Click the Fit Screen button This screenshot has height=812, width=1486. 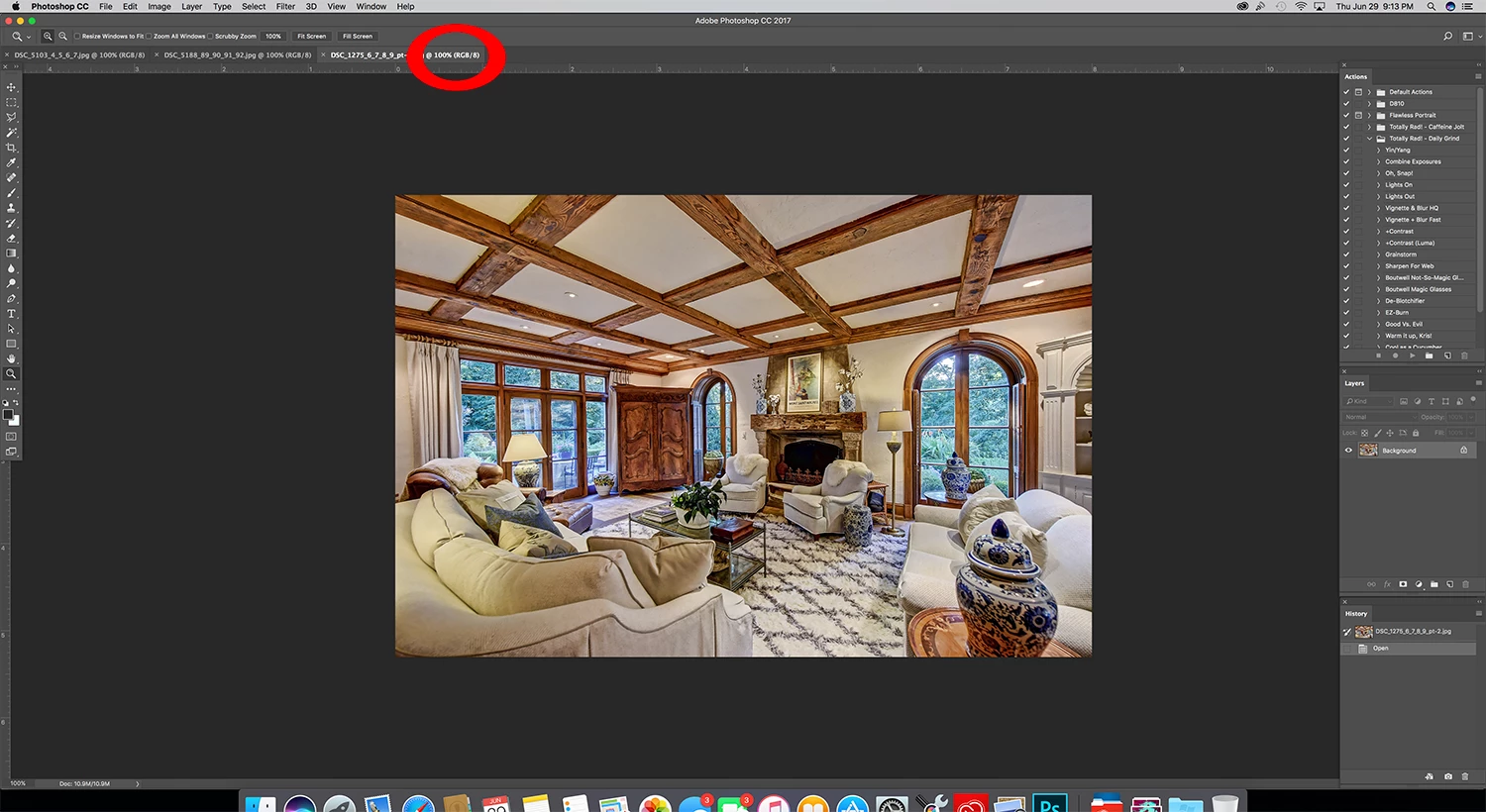tap(311, 36)
